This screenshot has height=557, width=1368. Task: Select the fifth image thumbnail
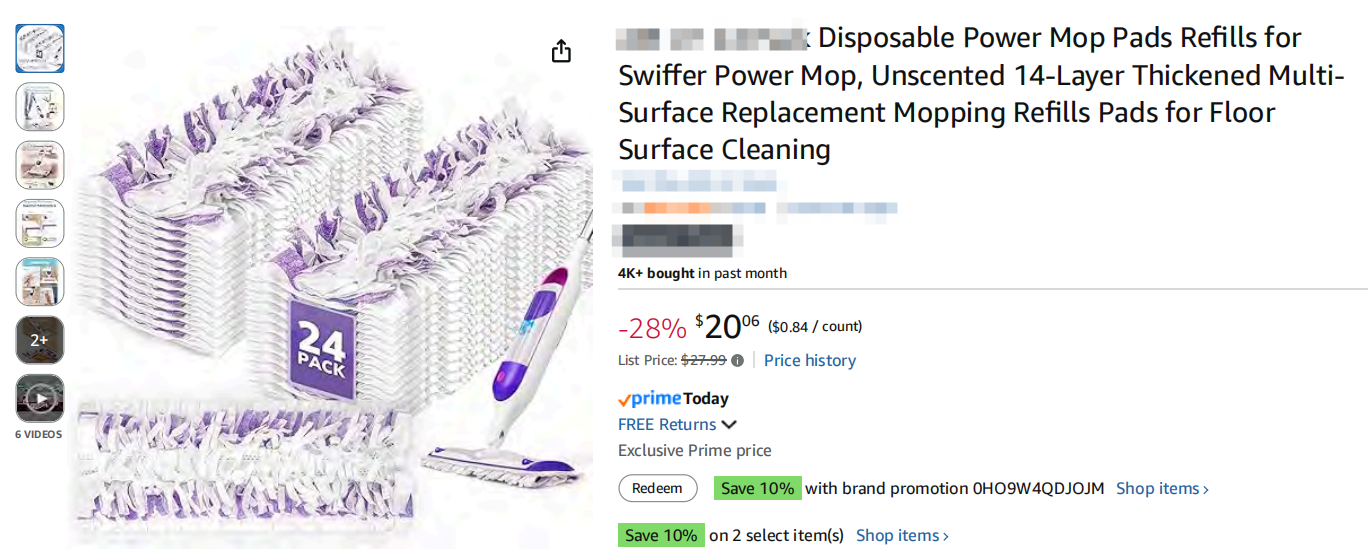(40, 282)
